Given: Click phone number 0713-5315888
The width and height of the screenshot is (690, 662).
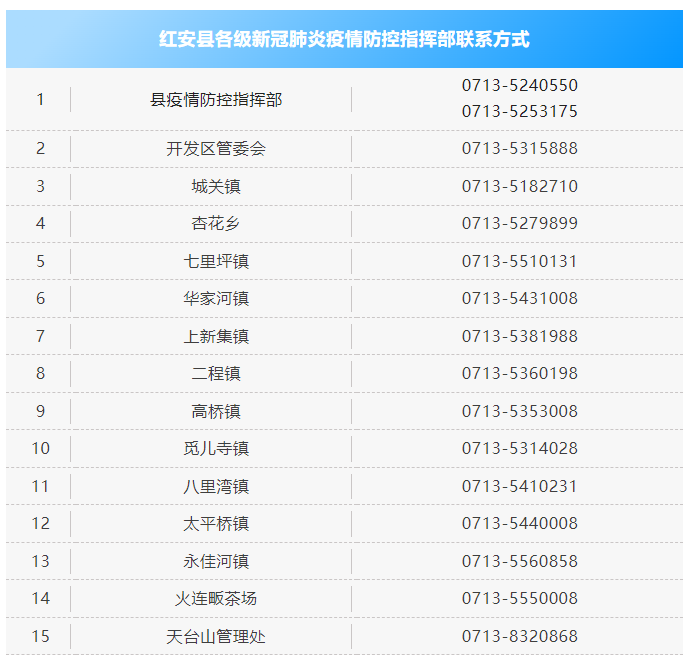Looking at the screenshot, I should click(x=519, y=149).
